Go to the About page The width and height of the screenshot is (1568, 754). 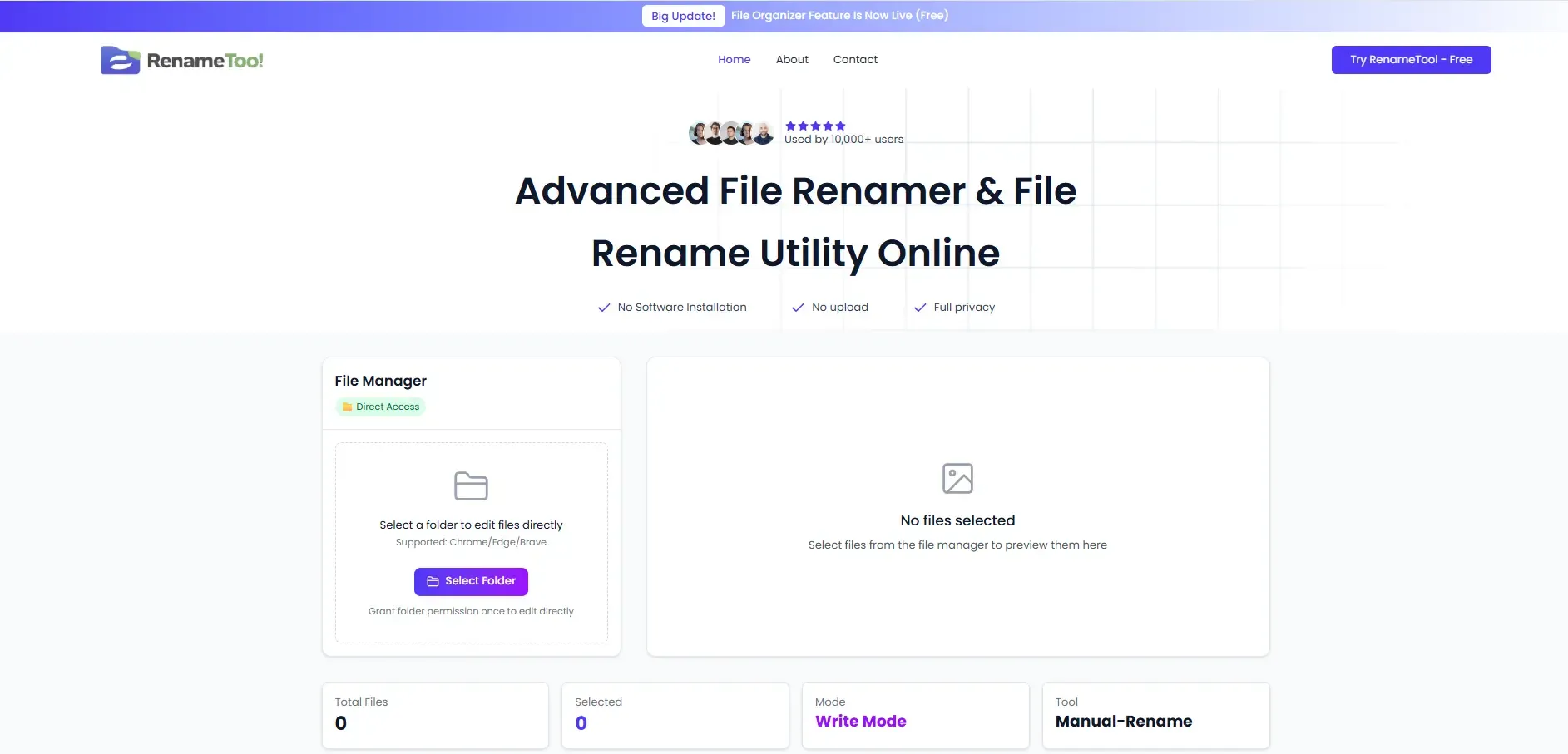click(792, 60)
